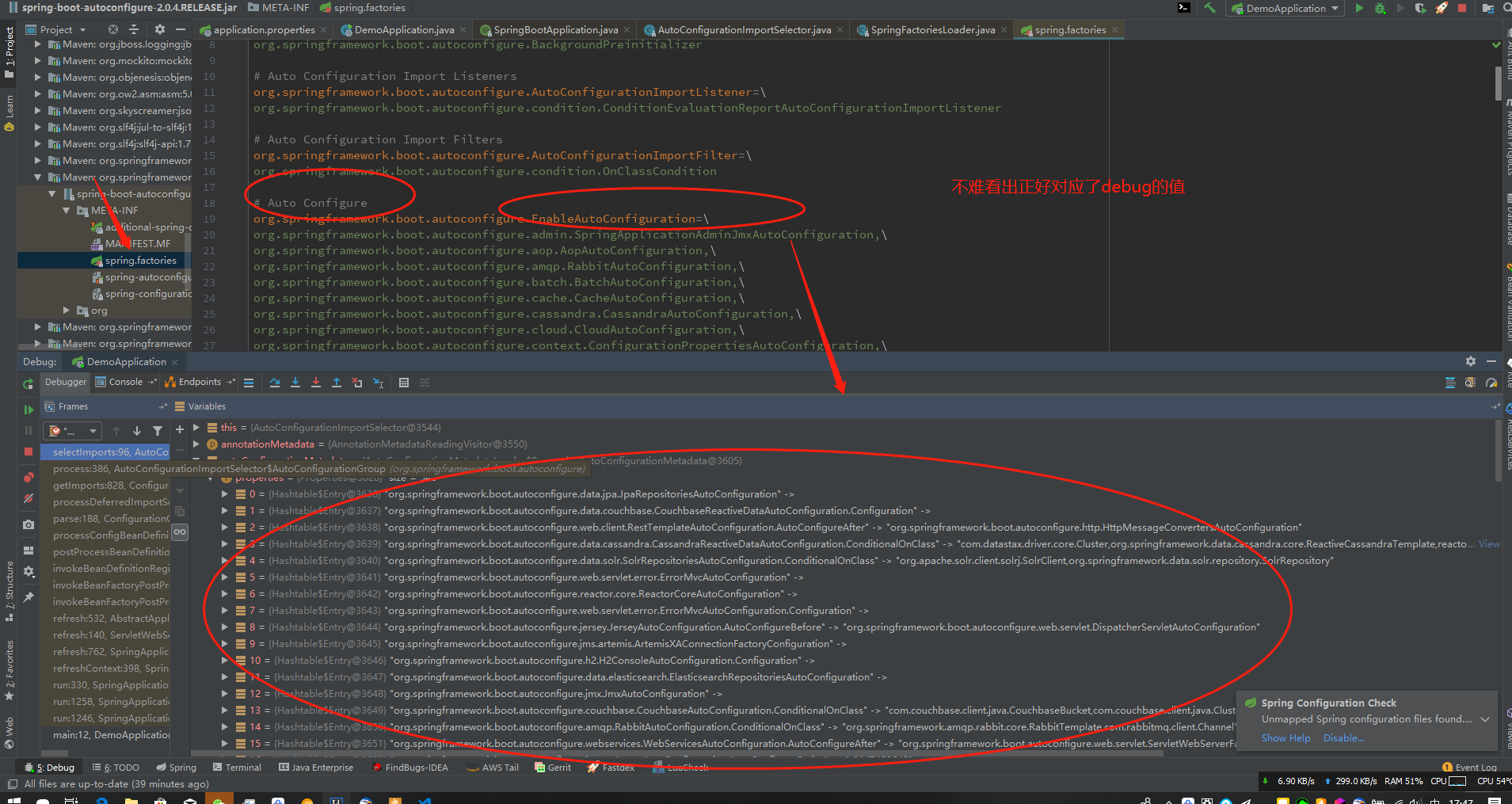Open Event Log button in status bar
The width and height of the screenshot is (1512, 804).
point(1470,768)
